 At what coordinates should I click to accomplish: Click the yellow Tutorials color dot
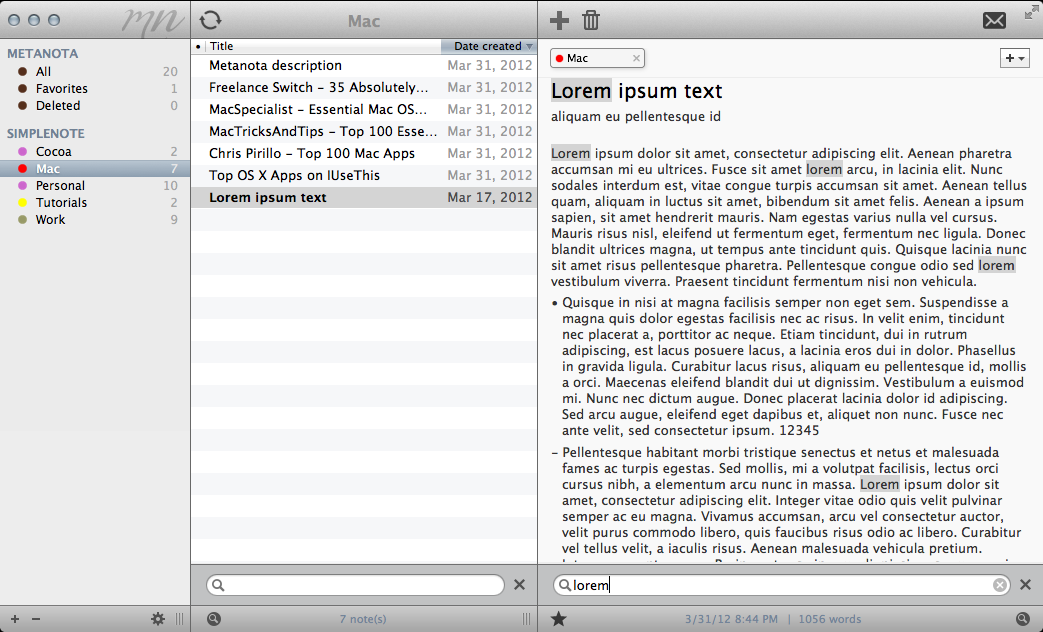(x=22, y=202)
